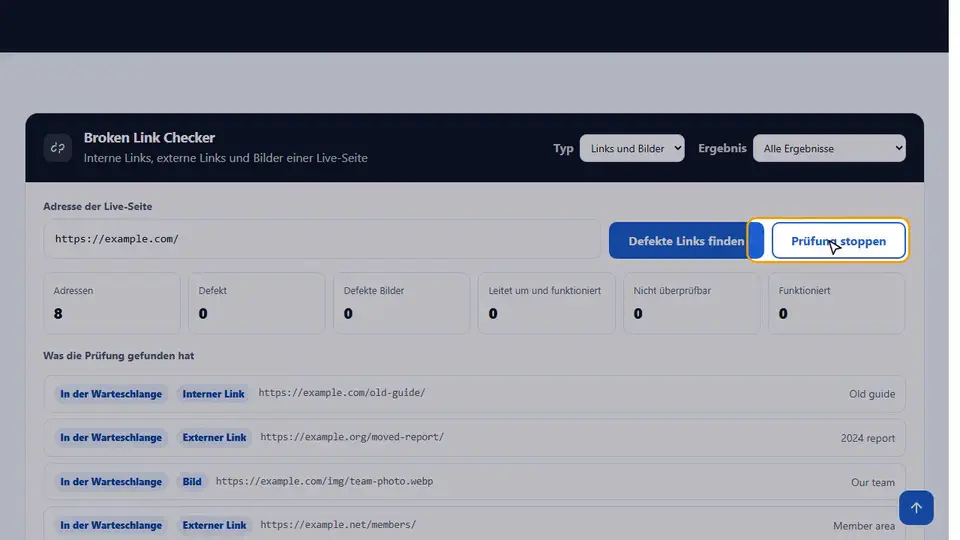
Task: Click the scroll-to-top arrow button
Action: [x=916, y=508]
